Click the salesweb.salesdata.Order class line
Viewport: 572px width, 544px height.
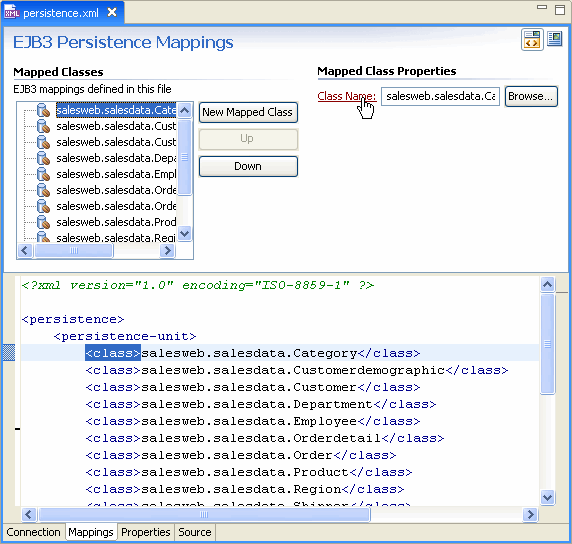coord(240,455)
